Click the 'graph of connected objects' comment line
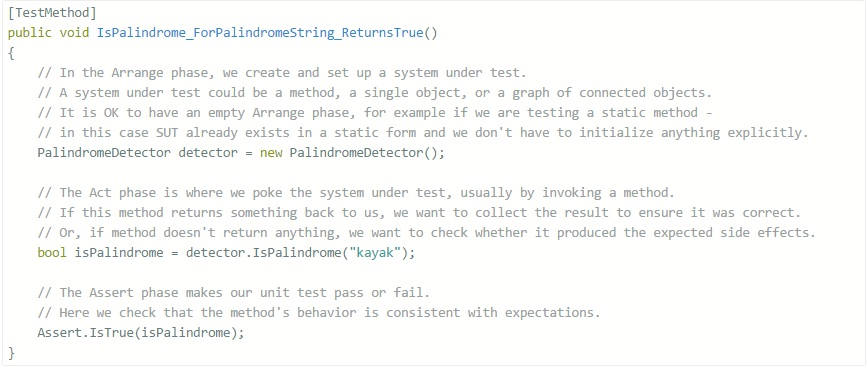Image resolution: width=867 pixels, height=367 pixels. coord(375,93)
